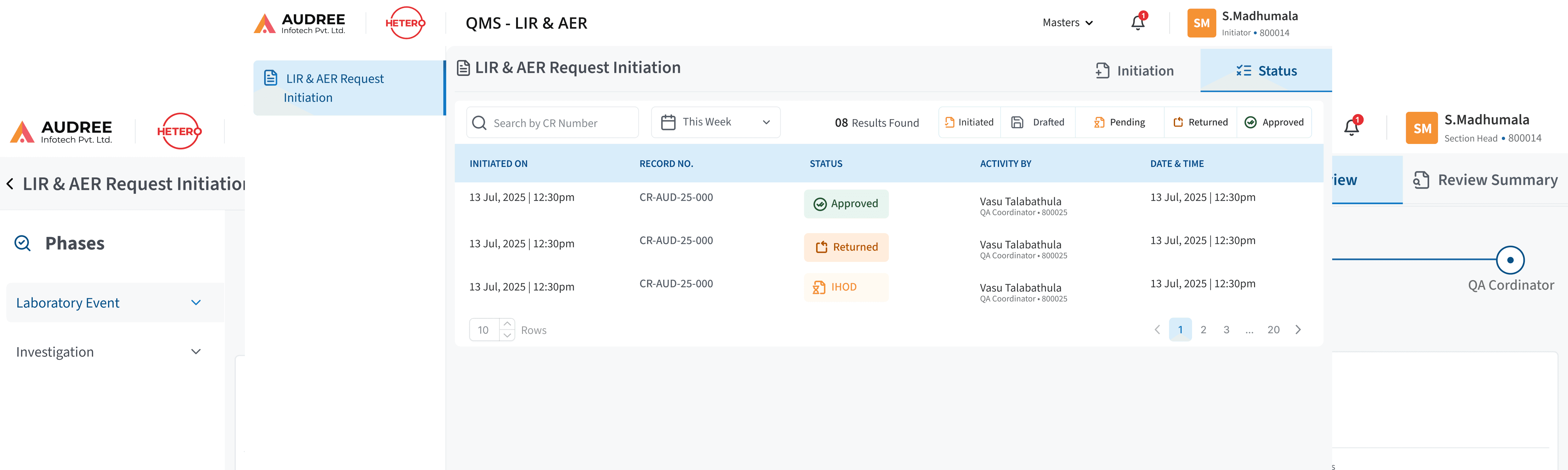Click the calendar icon in date filter
Image resolution: width=1568 pixels, height=470 pixels.
coord(668,122)
